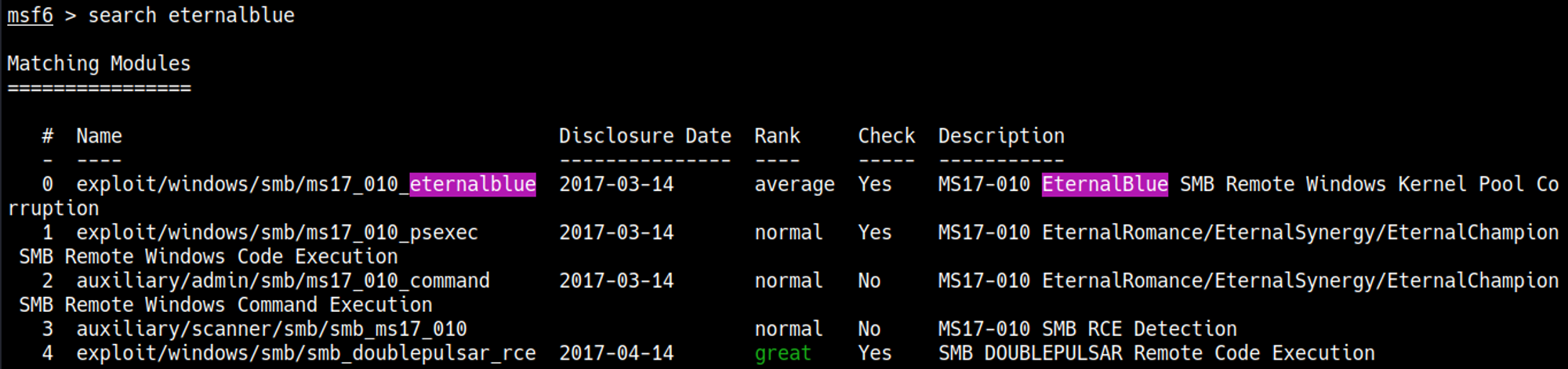Click highlighted 'eternalblue' in module 0 name

473,185
